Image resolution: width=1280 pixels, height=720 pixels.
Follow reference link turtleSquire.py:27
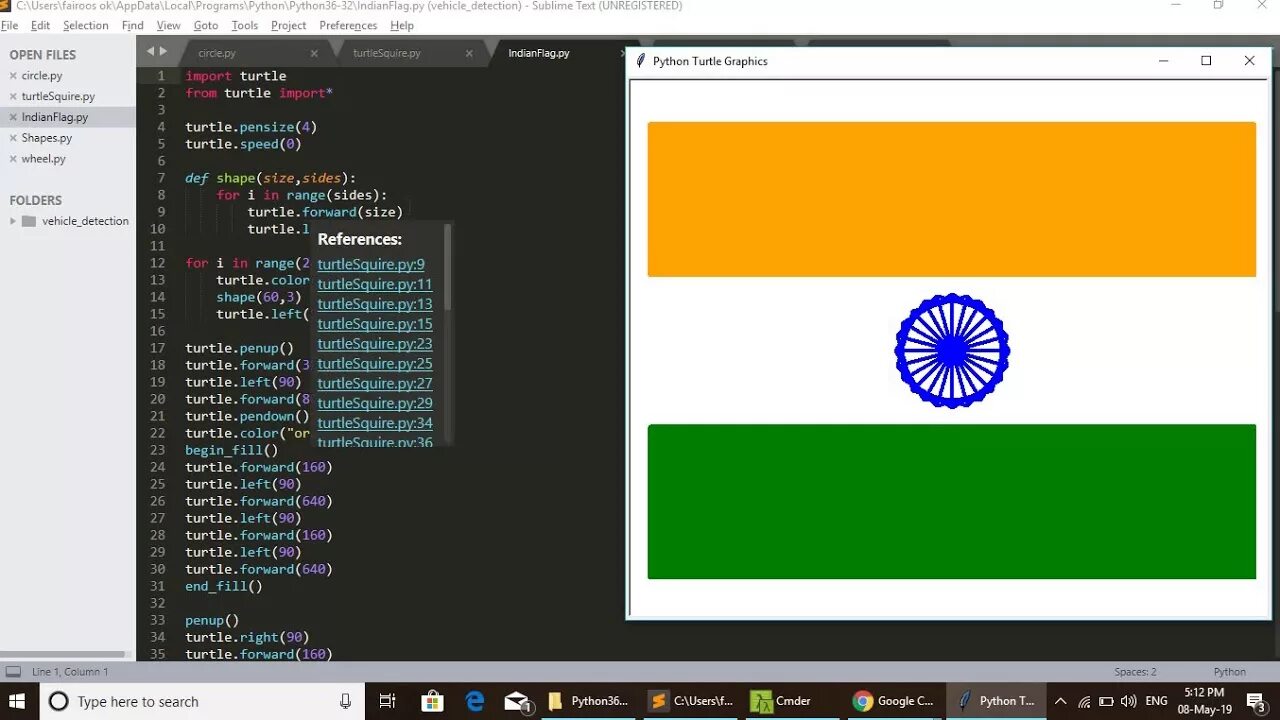tap(375, 383)
